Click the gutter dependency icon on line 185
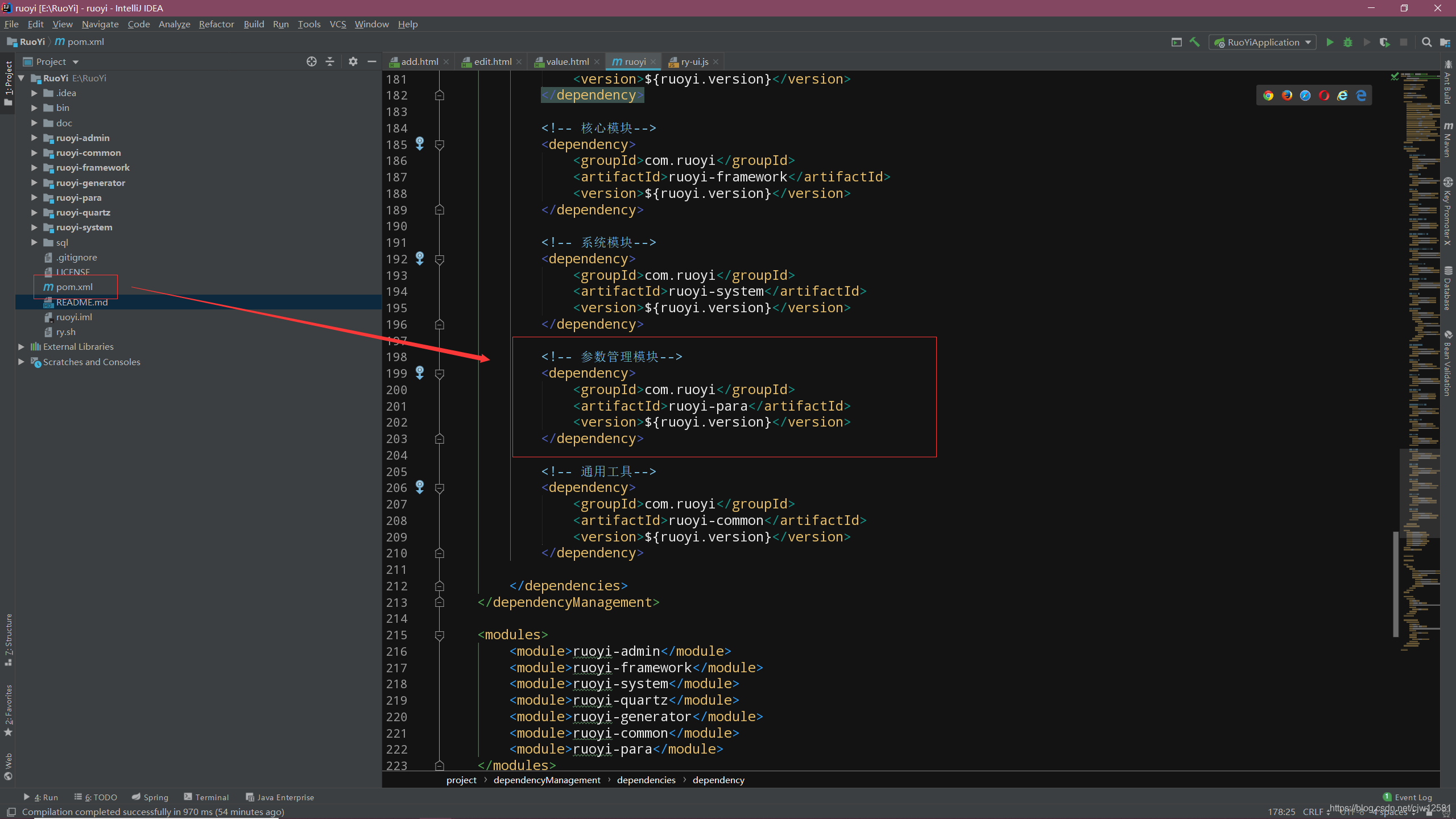 pos(420,144)
